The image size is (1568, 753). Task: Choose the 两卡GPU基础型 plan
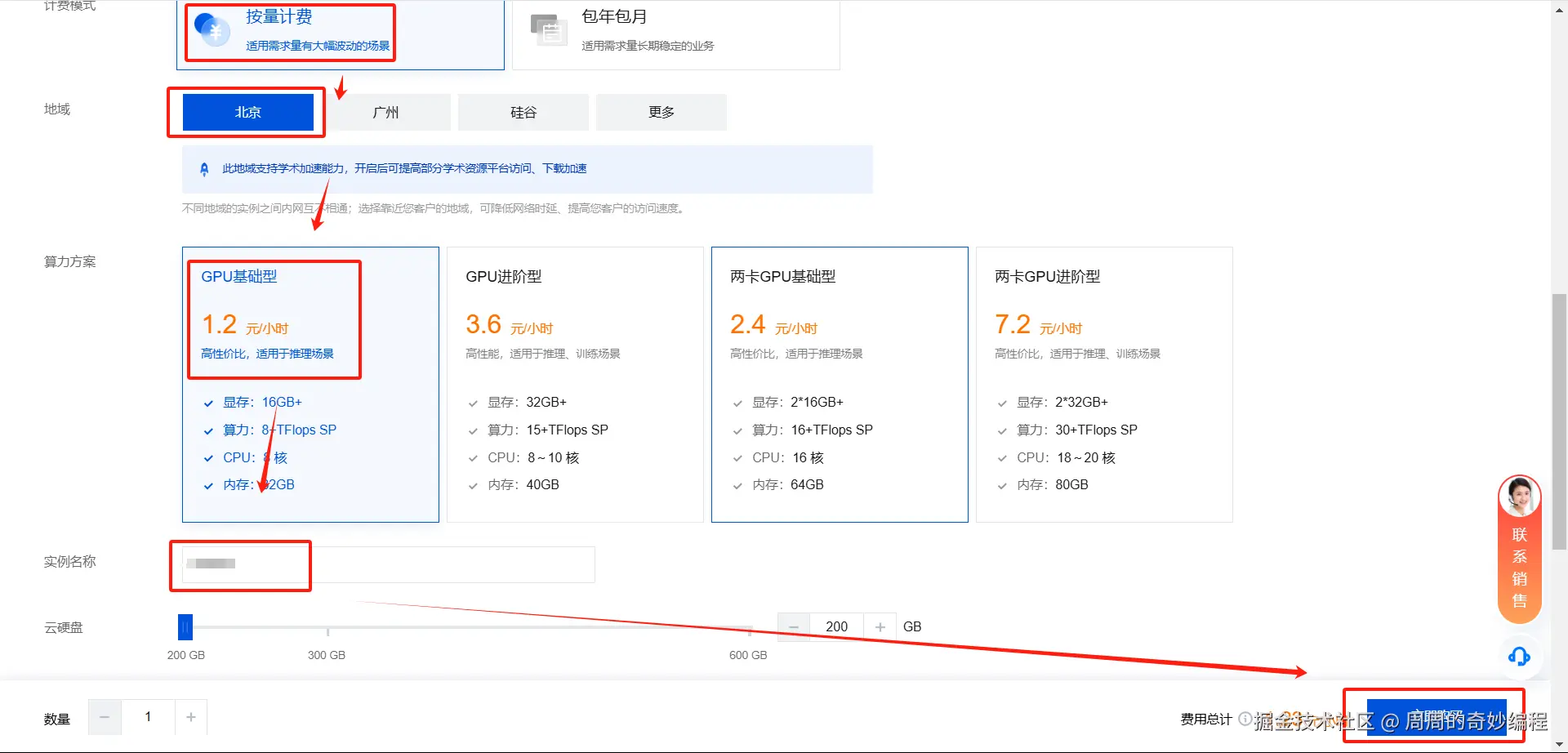coord(840,384)
